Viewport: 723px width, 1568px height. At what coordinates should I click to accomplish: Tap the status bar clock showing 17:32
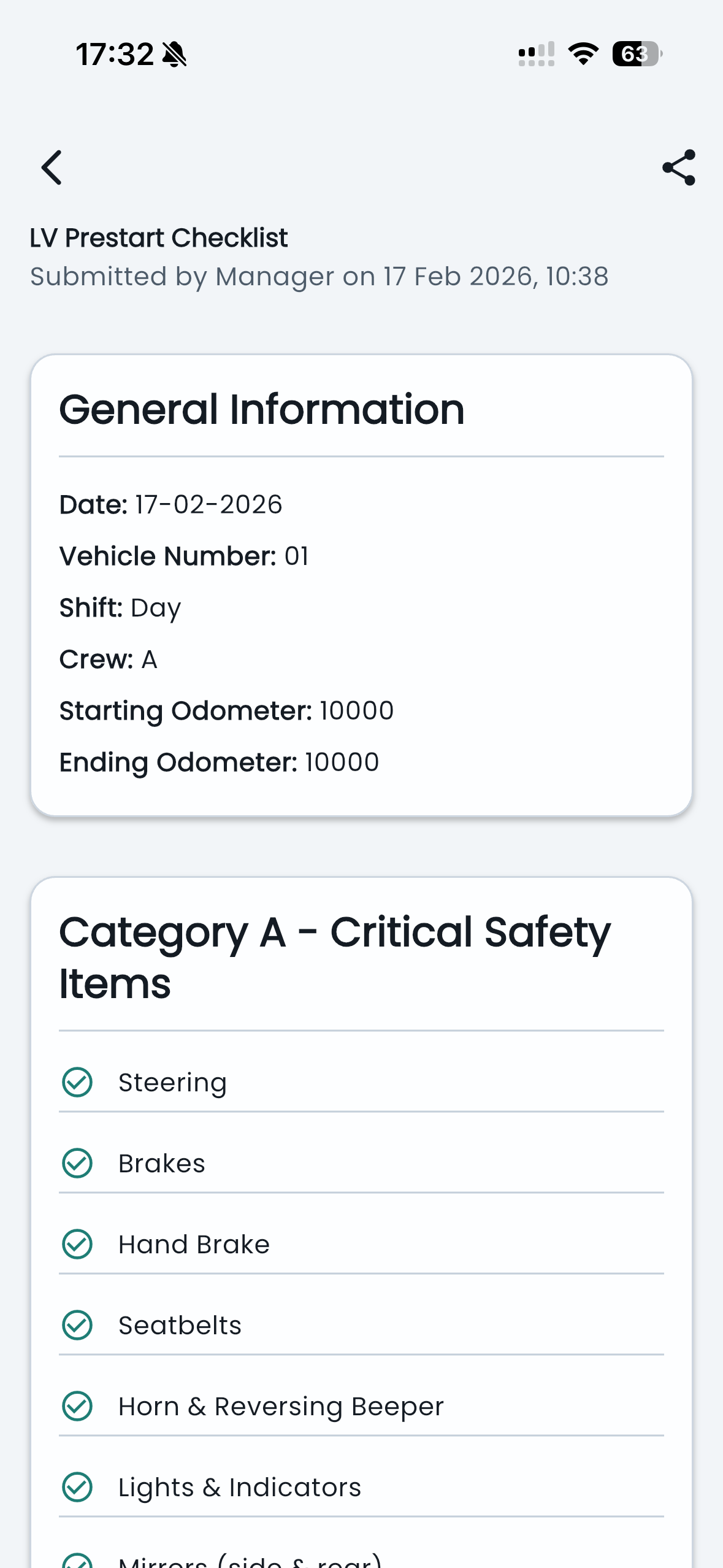[115, 55]
